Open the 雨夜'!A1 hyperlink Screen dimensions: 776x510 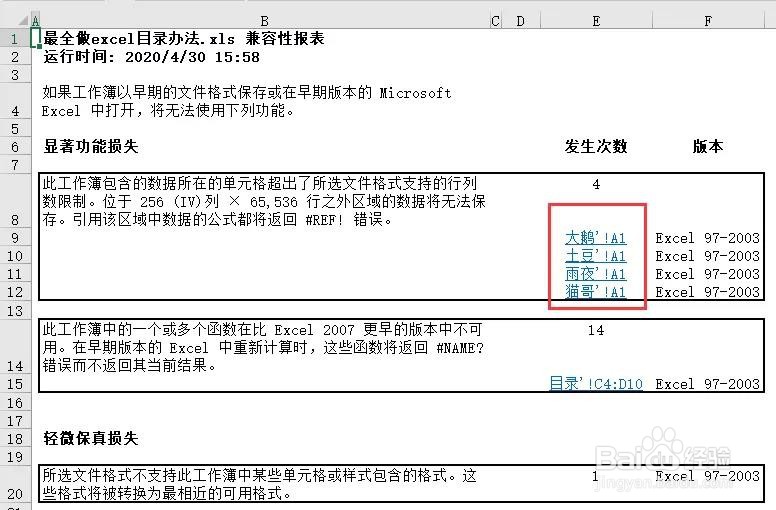596,274
